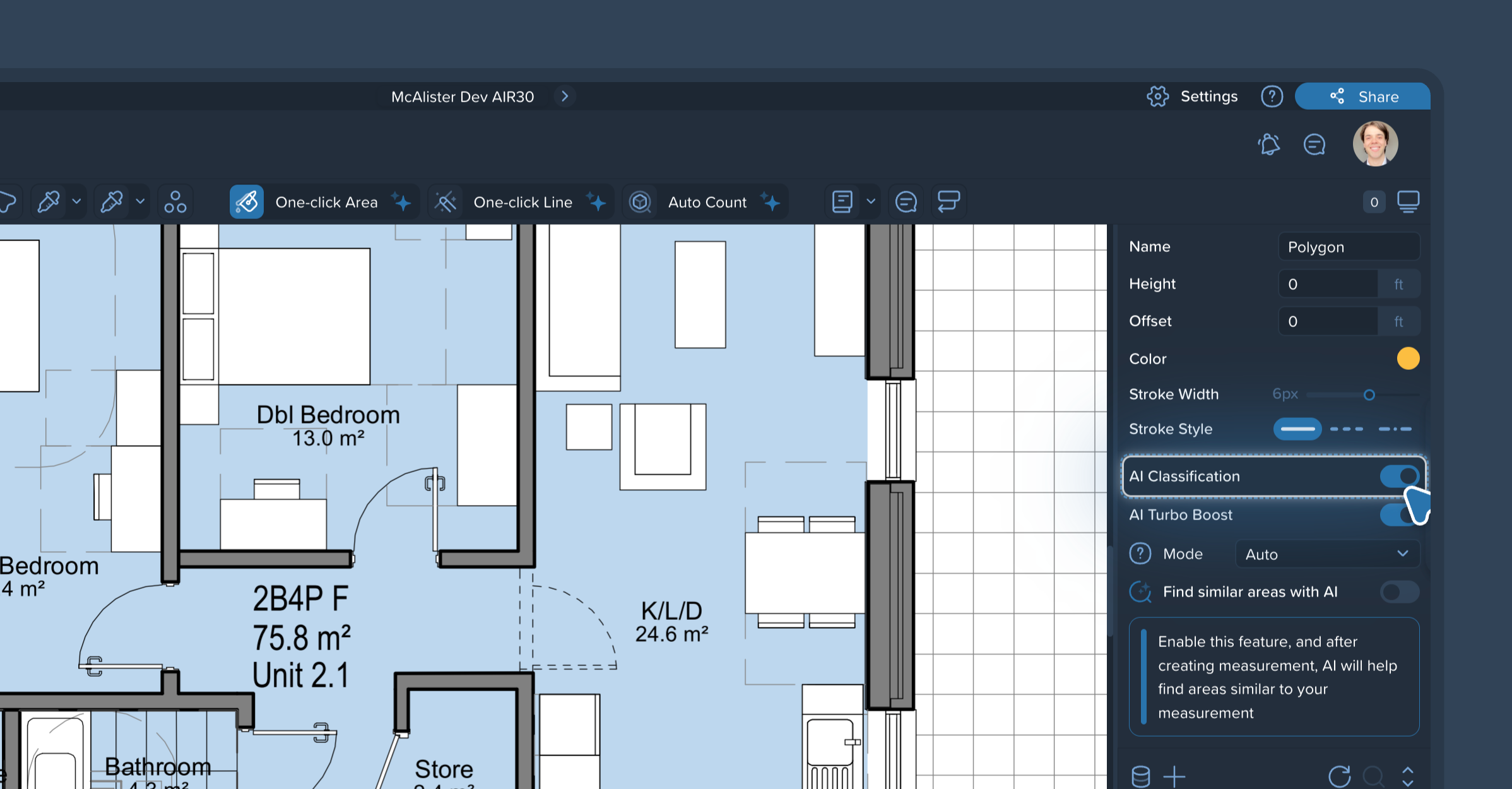This screenshot has height=789, width=1512.
Task: Activate the One-click Line tool icon
Action: point(446,202)
